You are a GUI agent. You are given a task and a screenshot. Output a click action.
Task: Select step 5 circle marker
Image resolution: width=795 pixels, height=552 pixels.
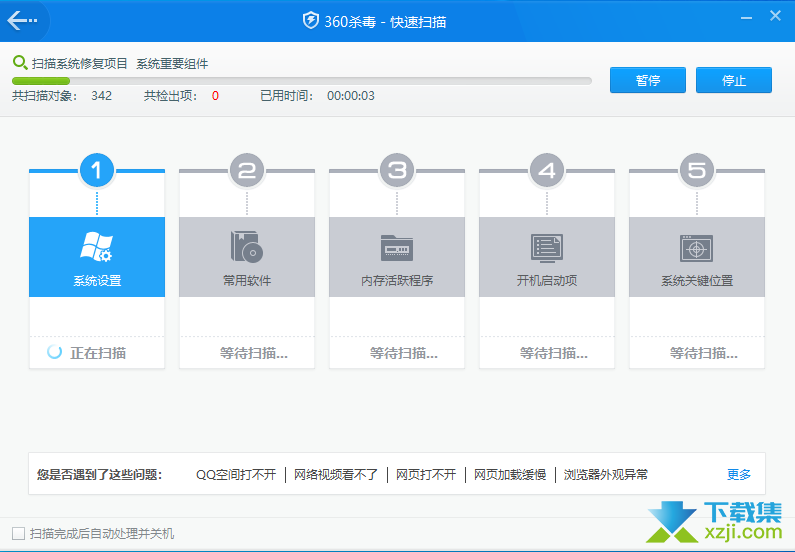(697, 170)
